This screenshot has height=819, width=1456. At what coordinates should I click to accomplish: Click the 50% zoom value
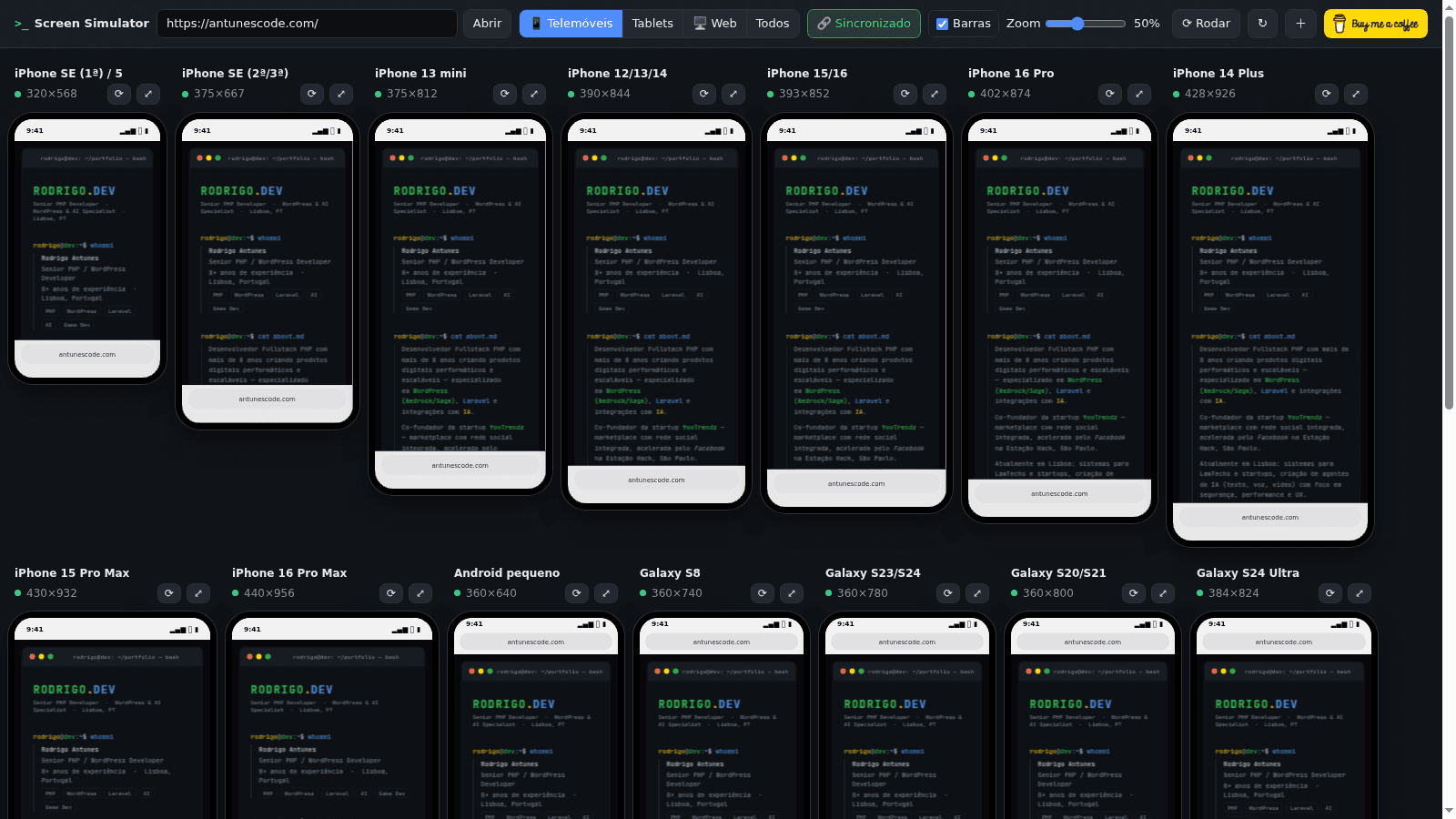tap(1147, 24)
